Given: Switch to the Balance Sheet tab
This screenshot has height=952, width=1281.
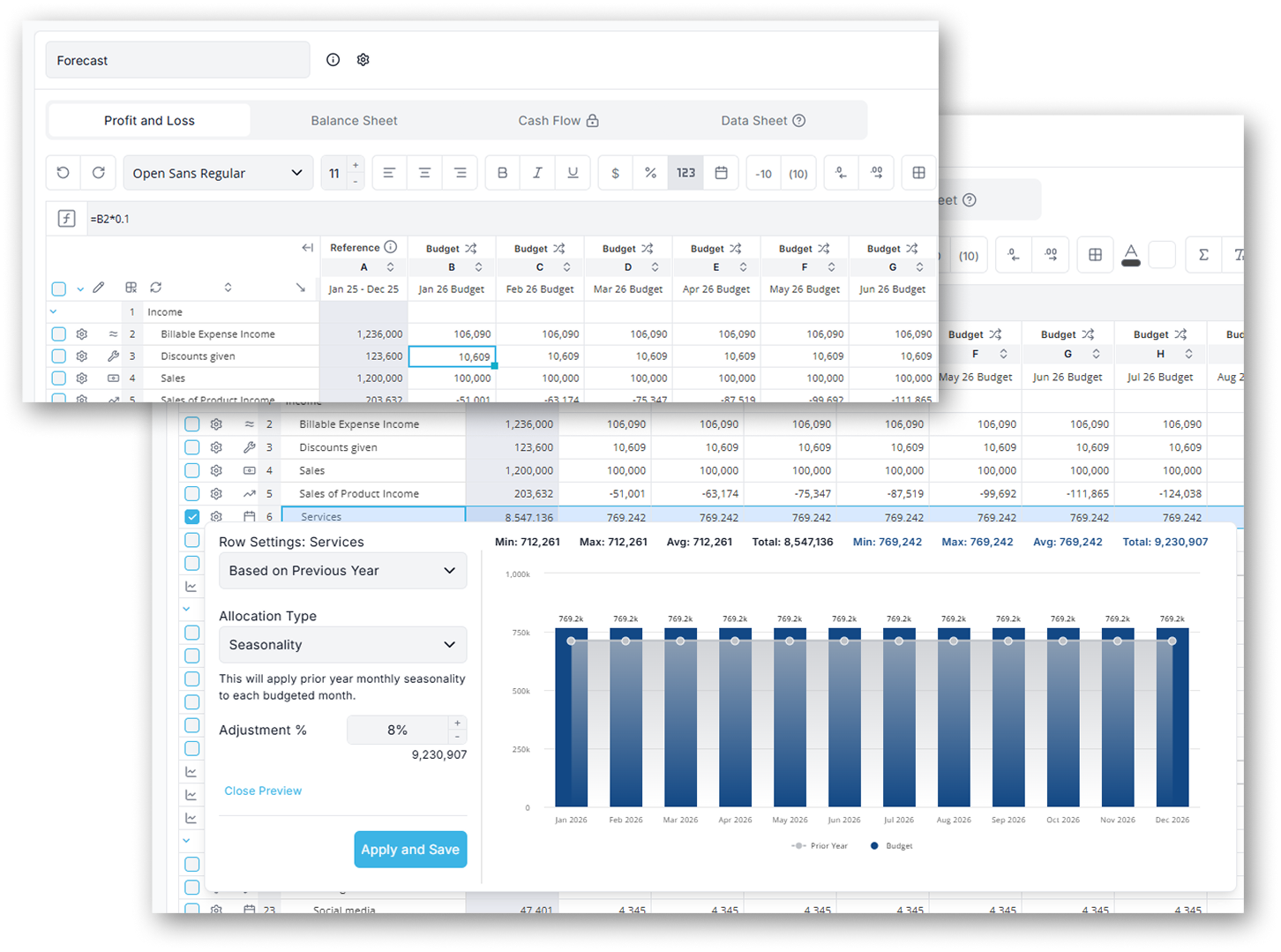Looking at the screenshot, I should [x=354, y=121].
